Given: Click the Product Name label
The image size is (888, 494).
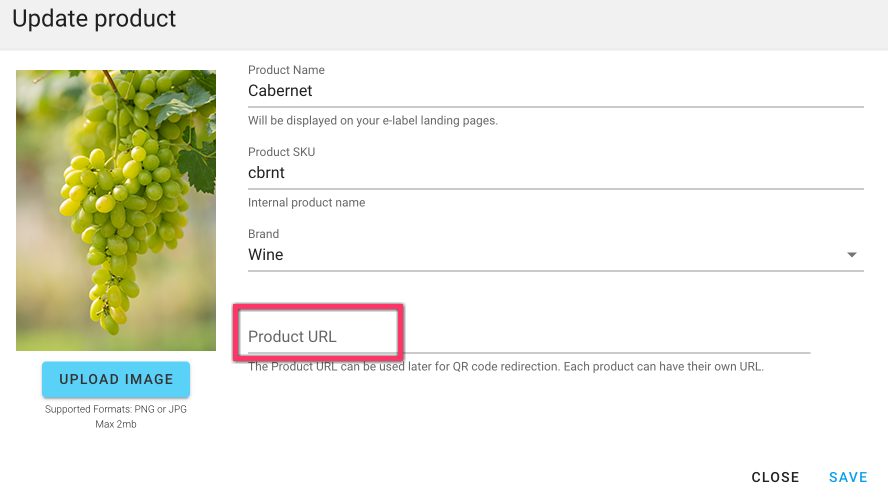Looking at the screenshot, I should click(286, 70).
